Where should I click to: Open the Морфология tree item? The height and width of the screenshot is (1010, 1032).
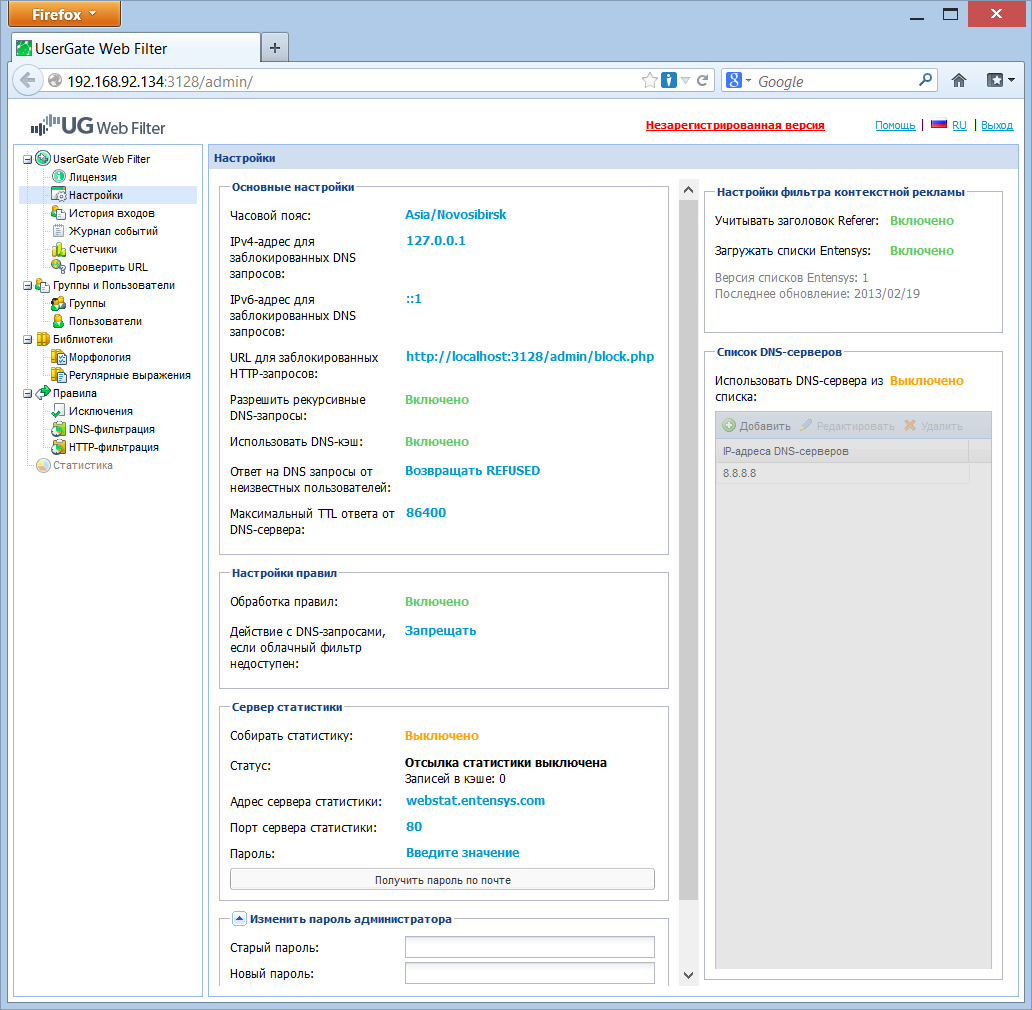point(100,357)
